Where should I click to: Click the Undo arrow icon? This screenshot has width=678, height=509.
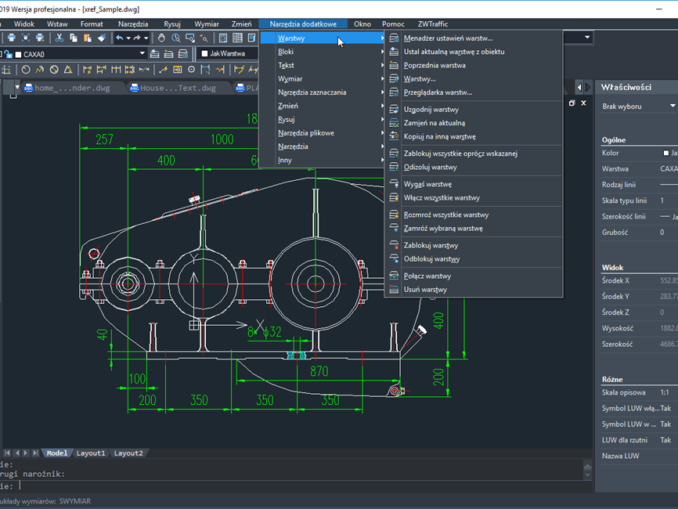119,38
